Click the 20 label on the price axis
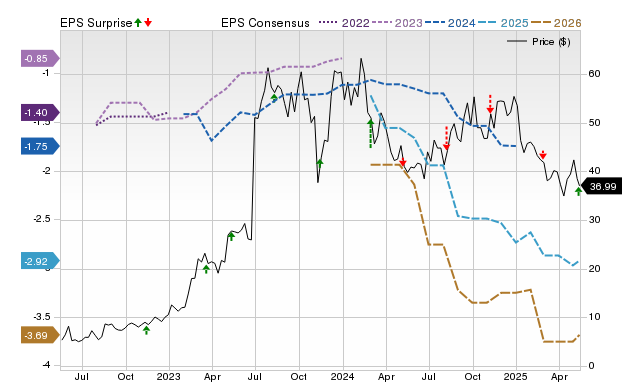Screen dimensions: 640x382 (594, 269)
